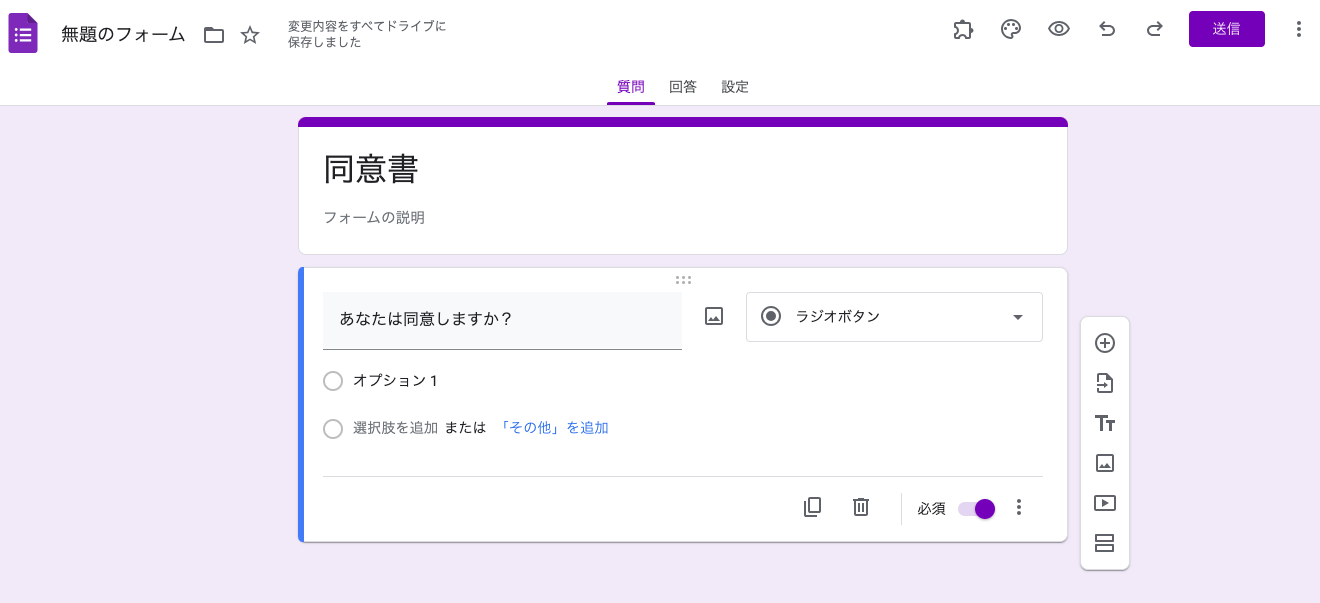Open the add-ons puzzle icon
Screen dimensions: 1320x603
coord(963,29)
